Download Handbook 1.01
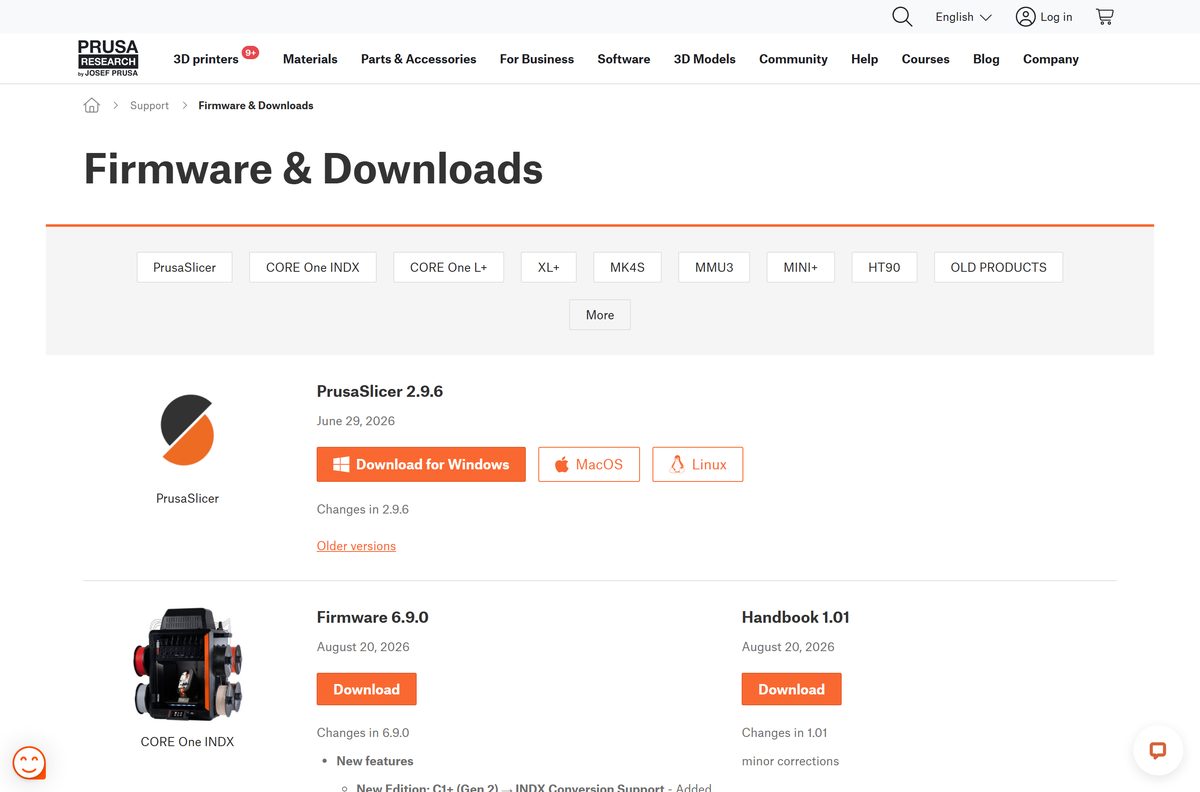This screenshot has width=1200, height=792. (792, 689)
